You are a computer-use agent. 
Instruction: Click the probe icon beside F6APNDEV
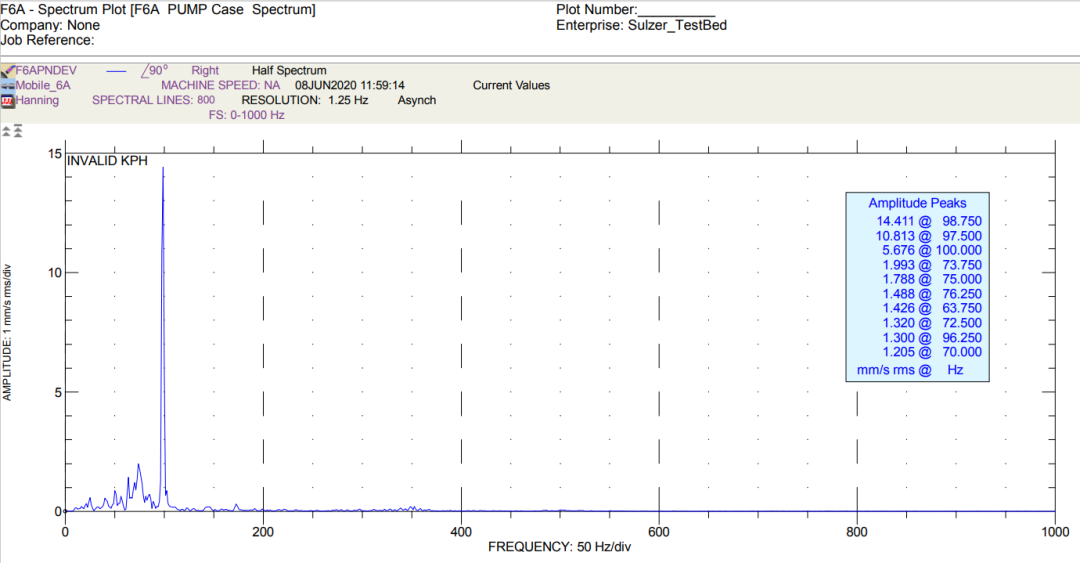[x=8, y=71]
